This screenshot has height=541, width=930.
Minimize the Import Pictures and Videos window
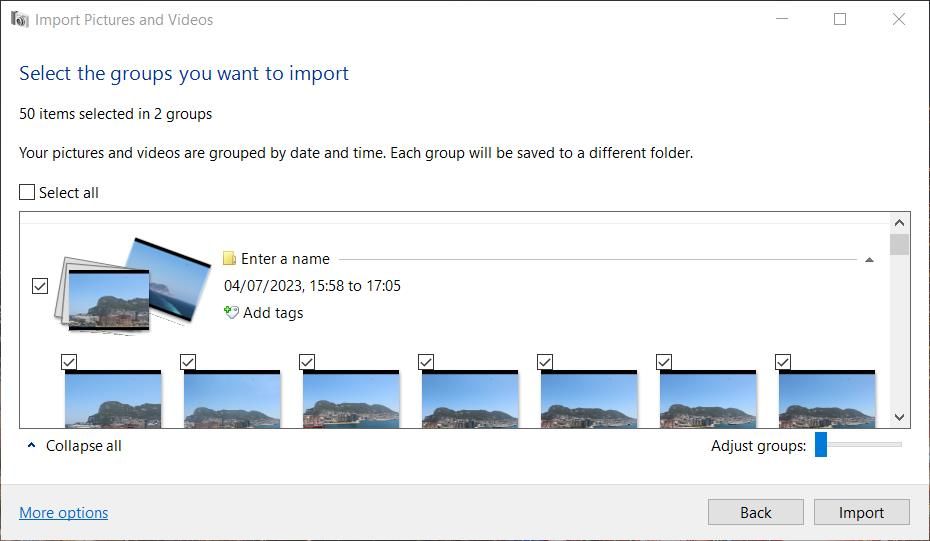click(x=782, y=19)
